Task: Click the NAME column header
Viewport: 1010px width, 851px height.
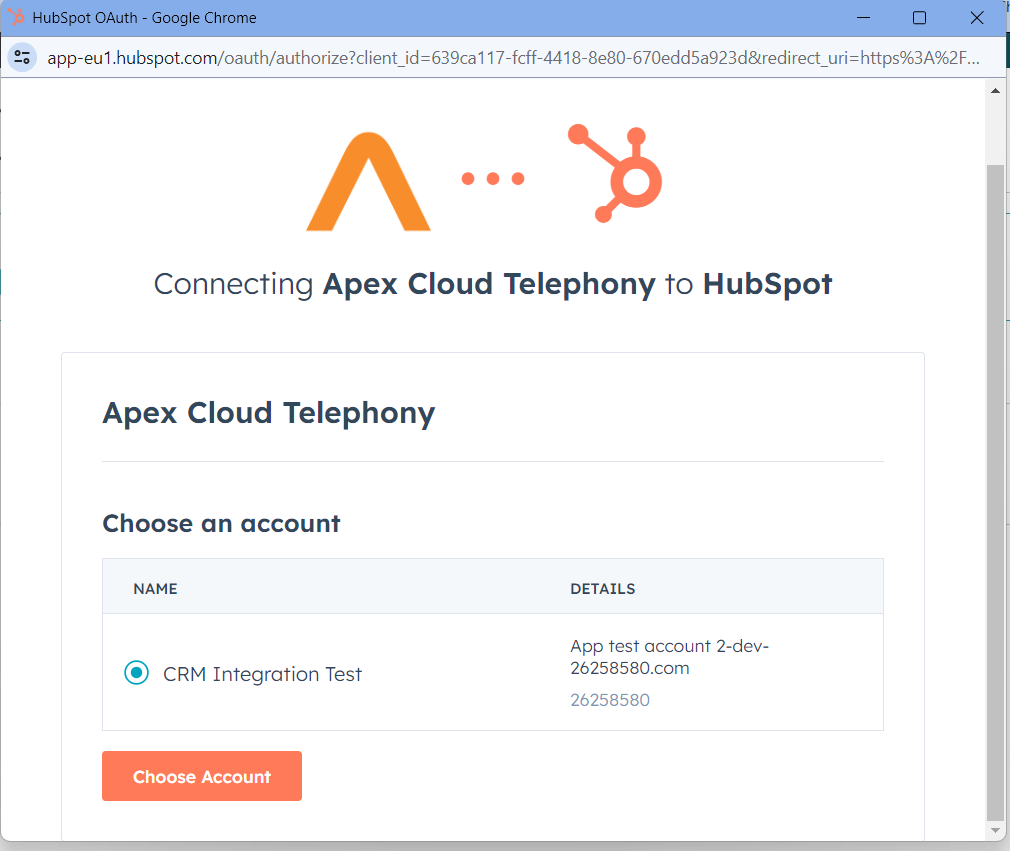Action: pos(155,589)
